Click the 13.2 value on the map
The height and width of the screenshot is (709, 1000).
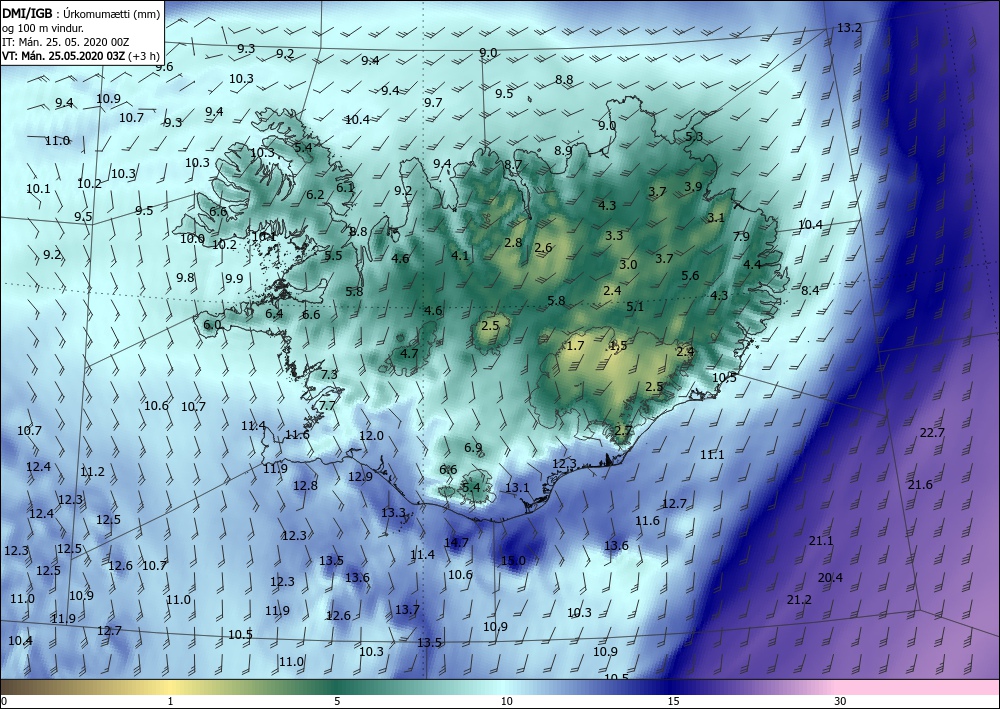(x=849, y=27)
